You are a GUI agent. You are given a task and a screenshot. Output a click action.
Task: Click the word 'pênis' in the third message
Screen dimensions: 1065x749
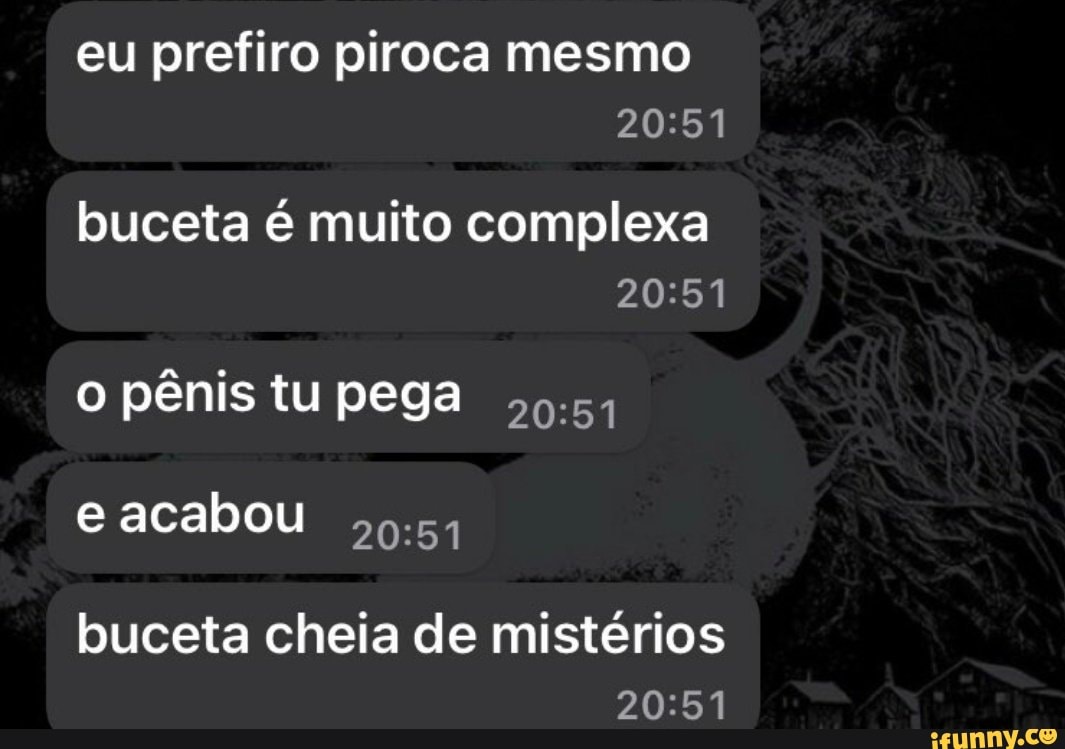[187, 395]
